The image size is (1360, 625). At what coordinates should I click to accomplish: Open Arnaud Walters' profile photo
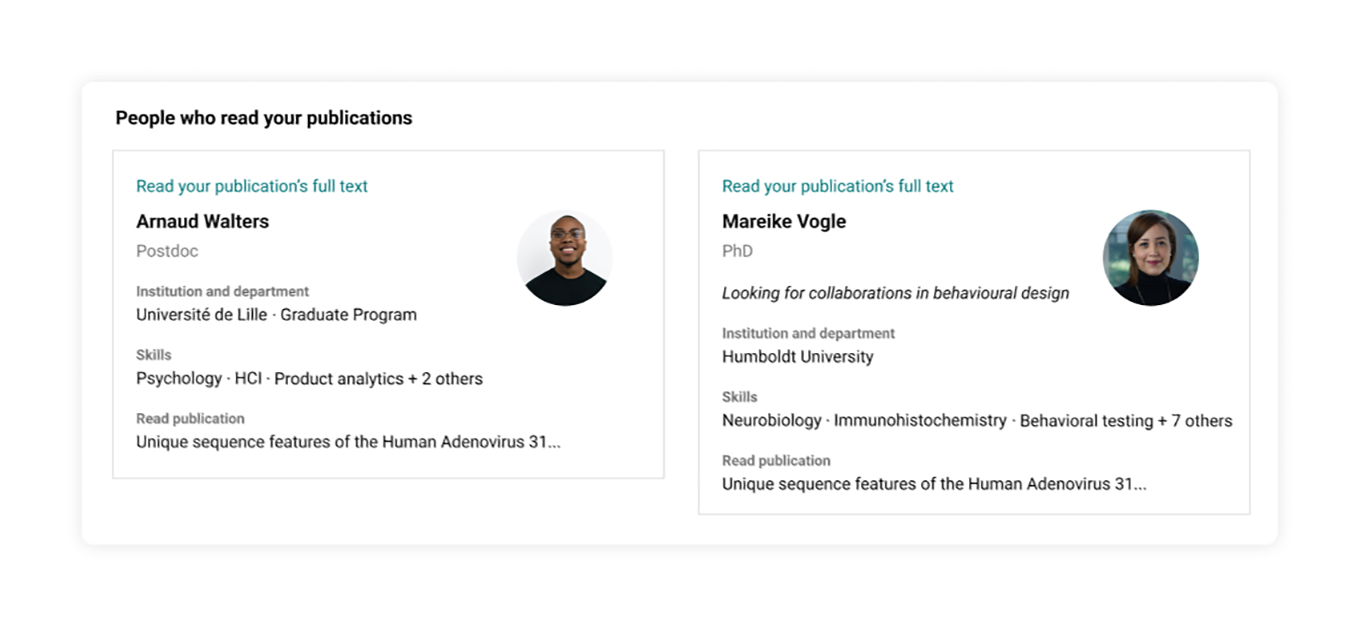click(565, 257)
